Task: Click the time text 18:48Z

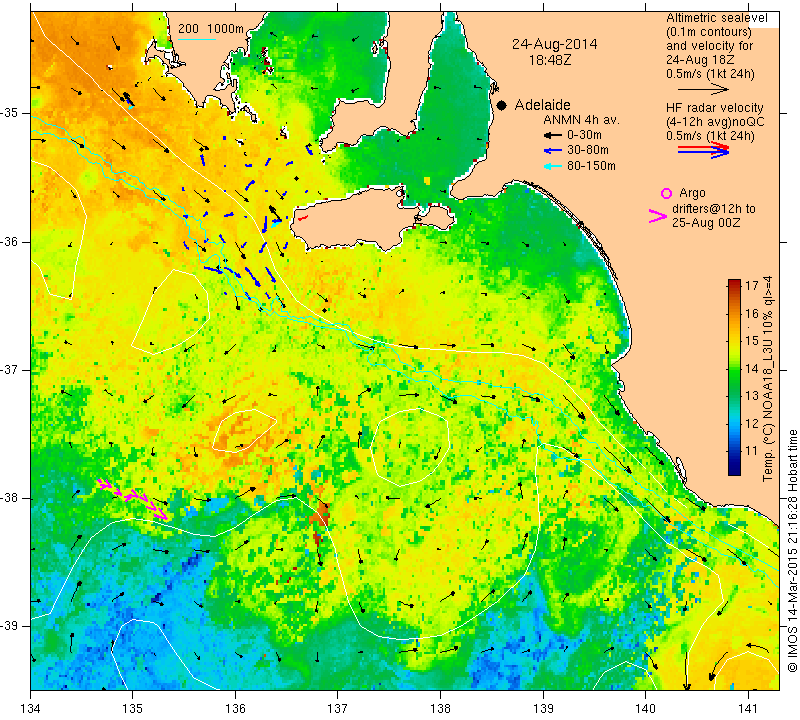Action: coord(550,60)
